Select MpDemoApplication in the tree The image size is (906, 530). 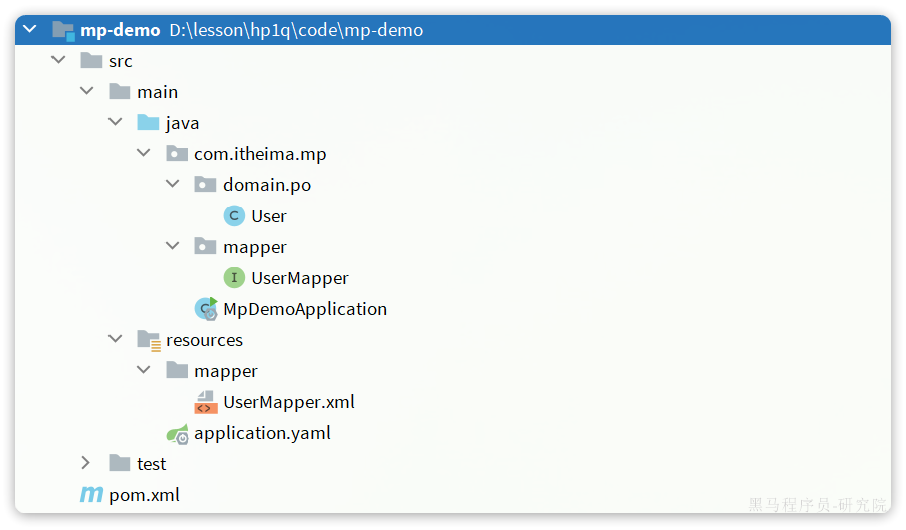(x=305, y=309)
